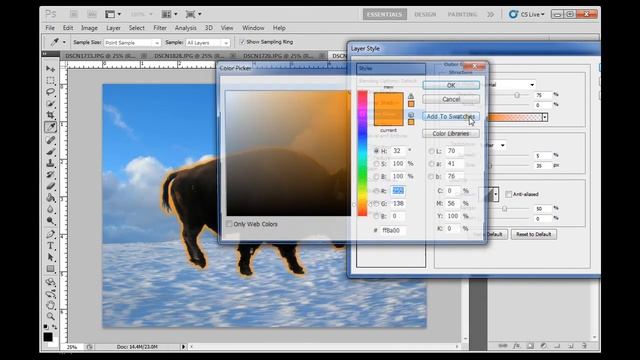
Task: Select the Eyedropper tool in toolbox
Action: tap(51, 127)
